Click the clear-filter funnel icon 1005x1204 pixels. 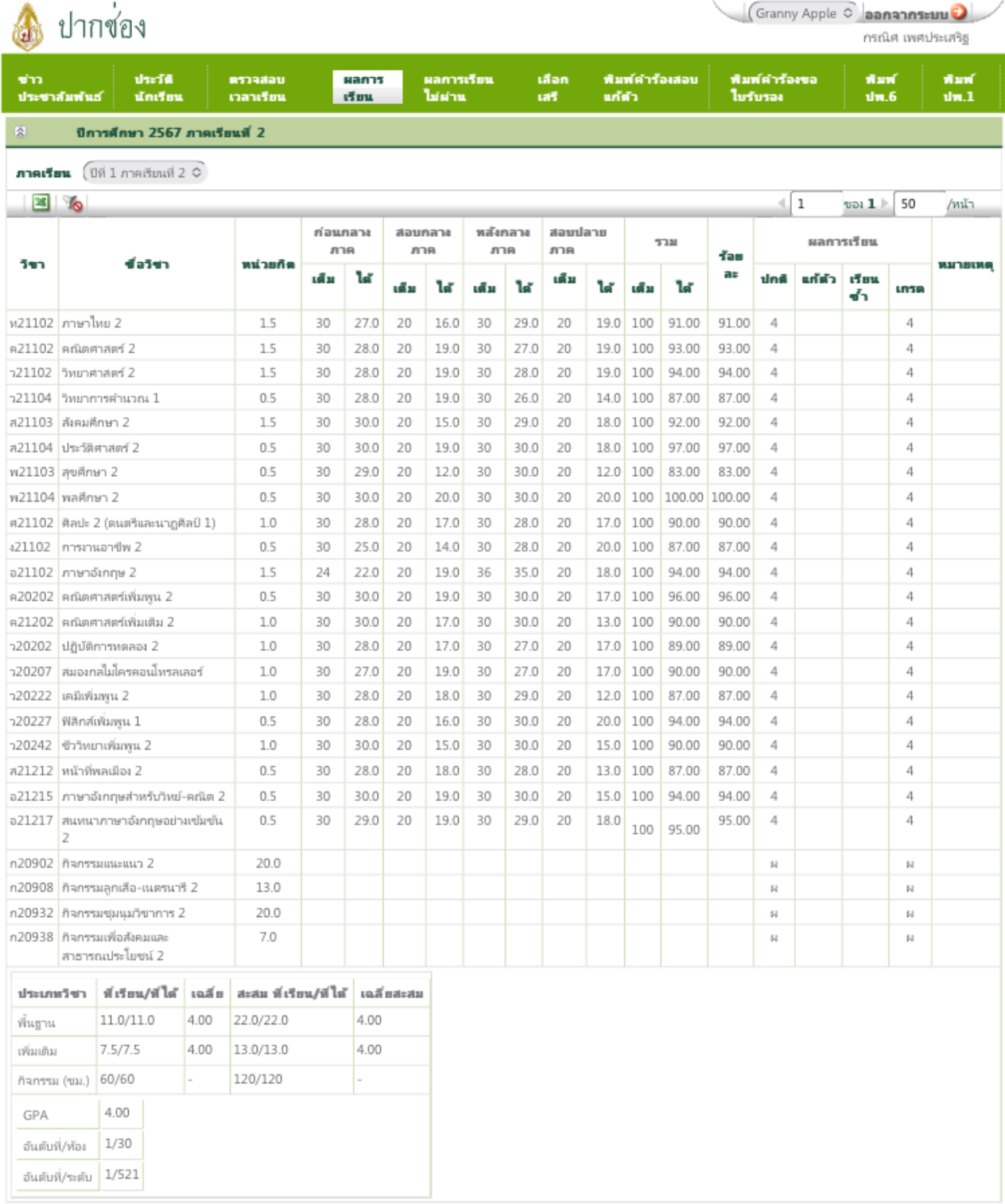pyautogui.click(x=73, y=203)
